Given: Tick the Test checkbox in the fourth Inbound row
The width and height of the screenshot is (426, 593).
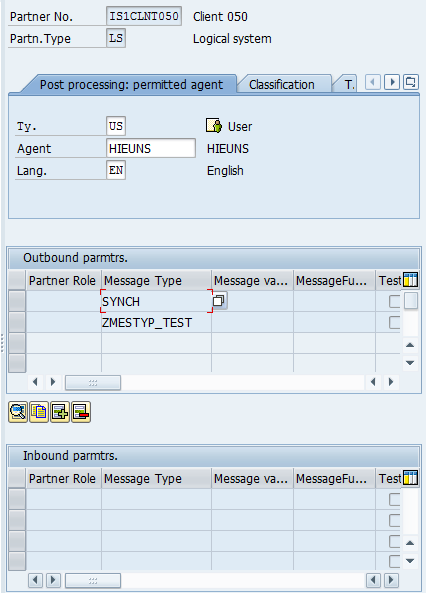Looking at the screenshot, I should [395, 561].
